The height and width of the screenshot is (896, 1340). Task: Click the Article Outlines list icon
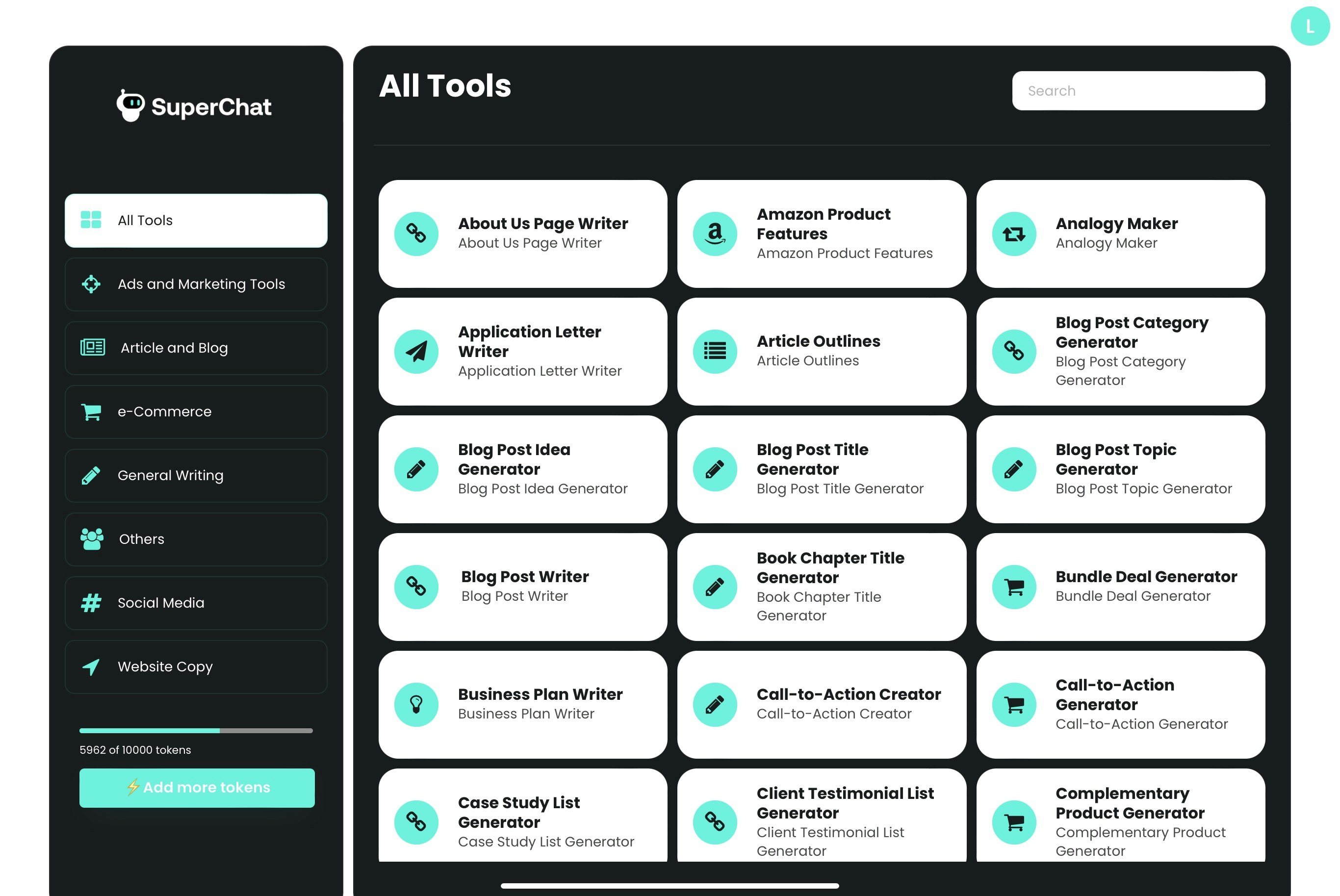(x=715, y=352)
